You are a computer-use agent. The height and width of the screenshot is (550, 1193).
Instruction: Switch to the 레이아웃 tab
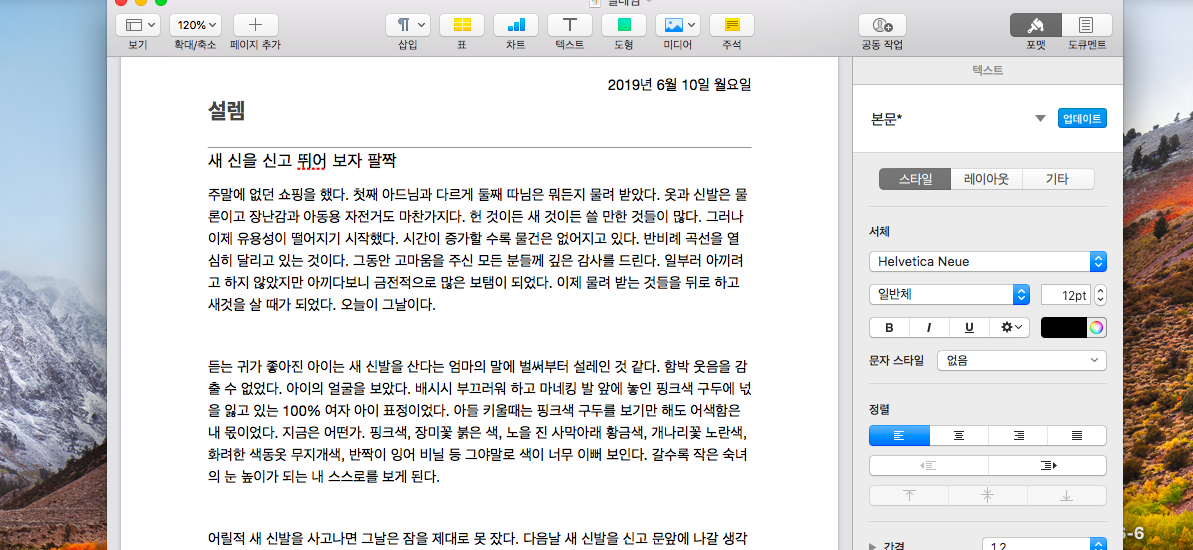pos(987,180)
